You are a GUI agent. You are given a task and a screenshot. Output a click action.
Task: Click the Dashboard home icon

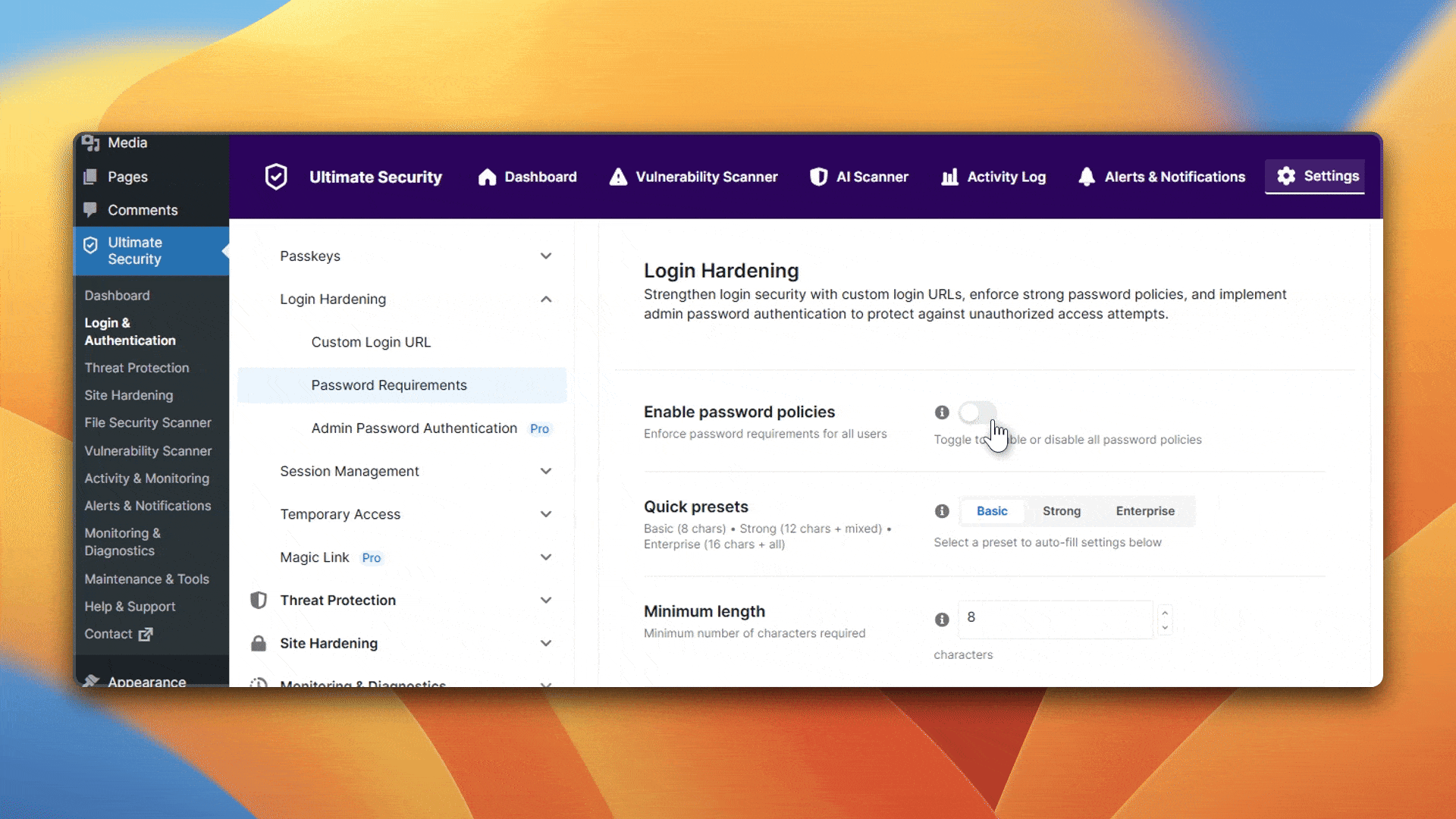pyautogui.click(x=487, y=177)
